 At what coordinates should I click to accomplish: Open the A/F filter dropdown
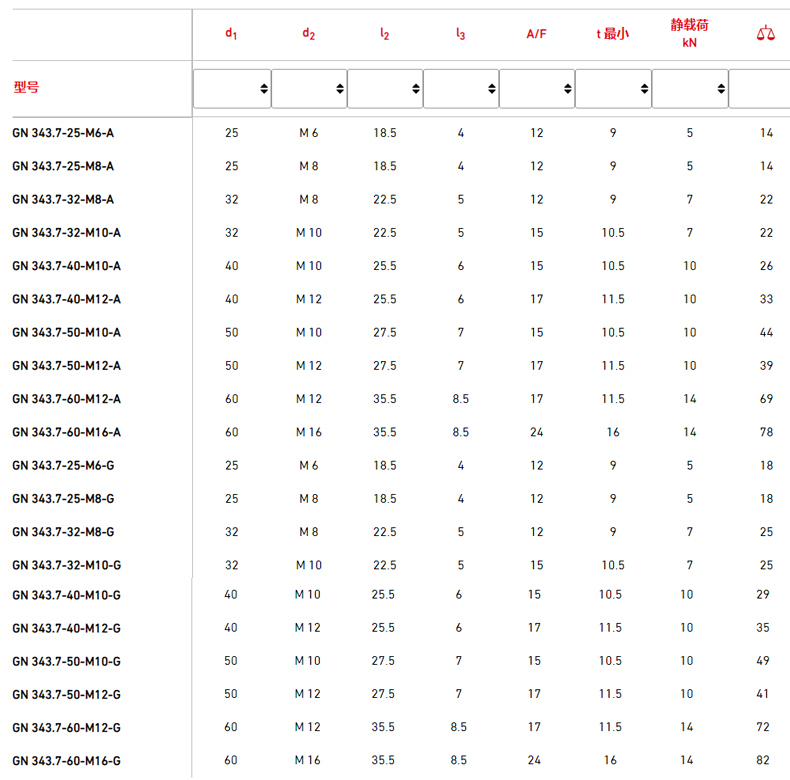[x=537, y=89]
